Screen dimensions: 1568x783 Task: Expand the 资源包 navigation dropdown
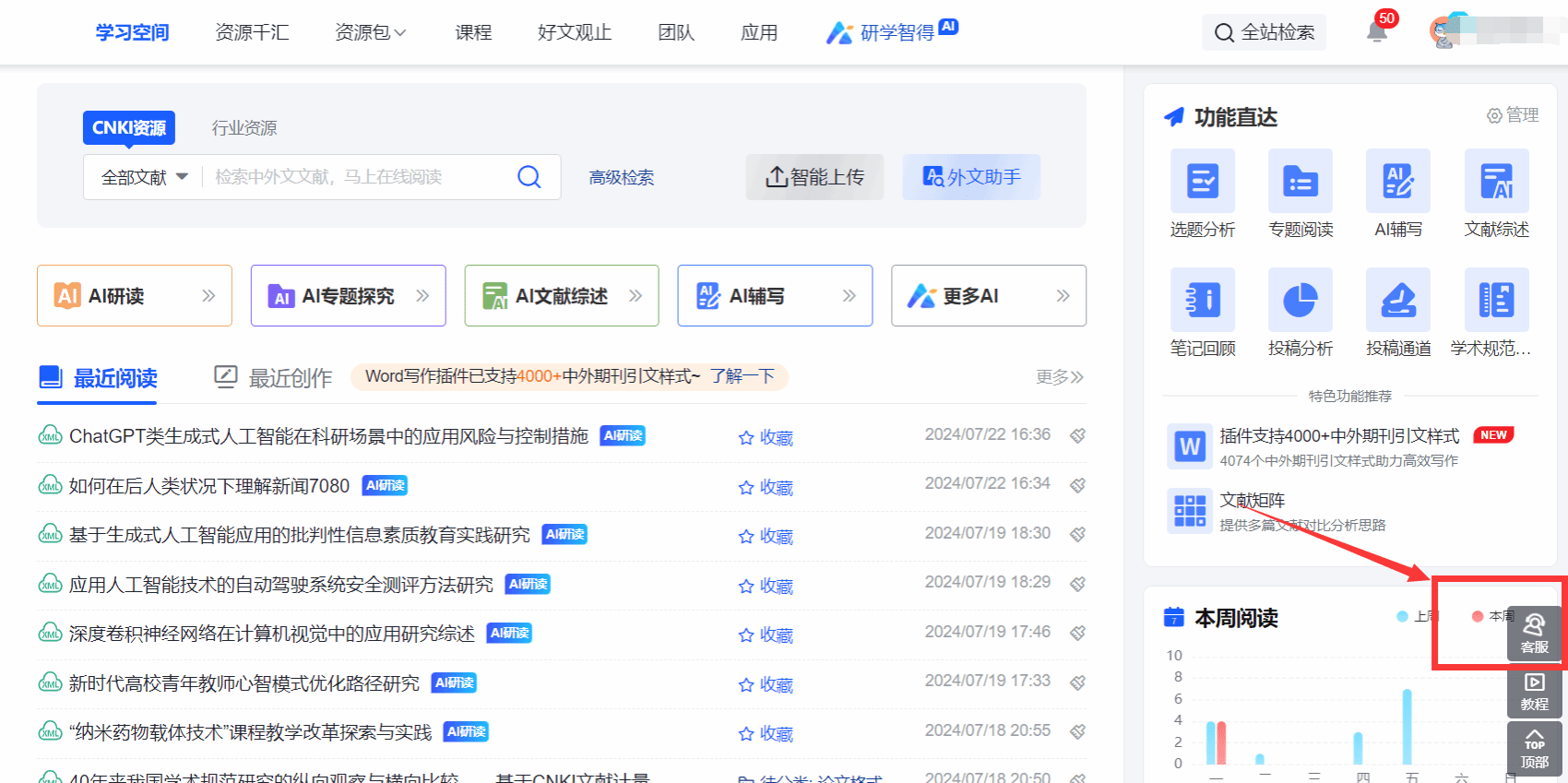[370, 33]
